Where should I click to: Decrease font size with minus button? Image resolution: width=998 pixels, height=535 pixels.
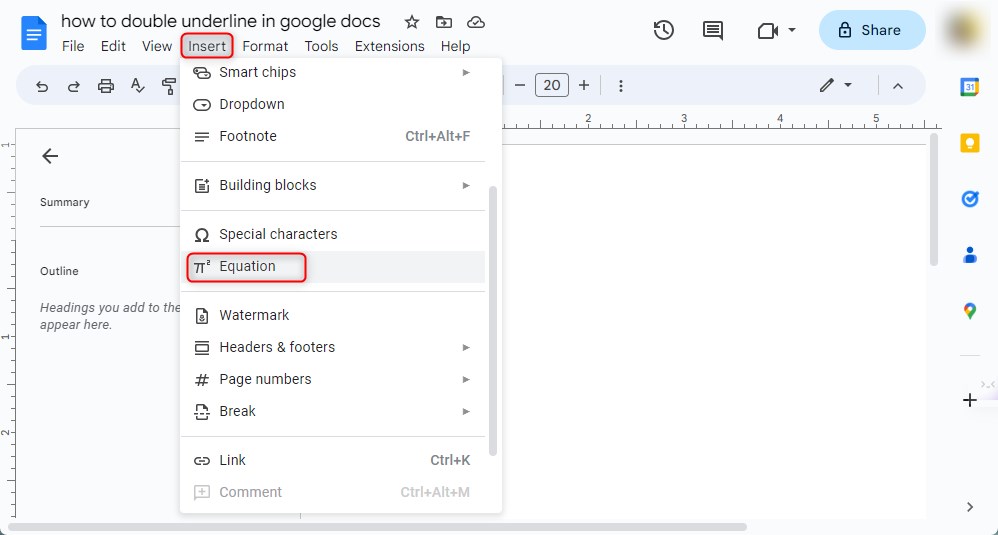(x=519, y=85)
